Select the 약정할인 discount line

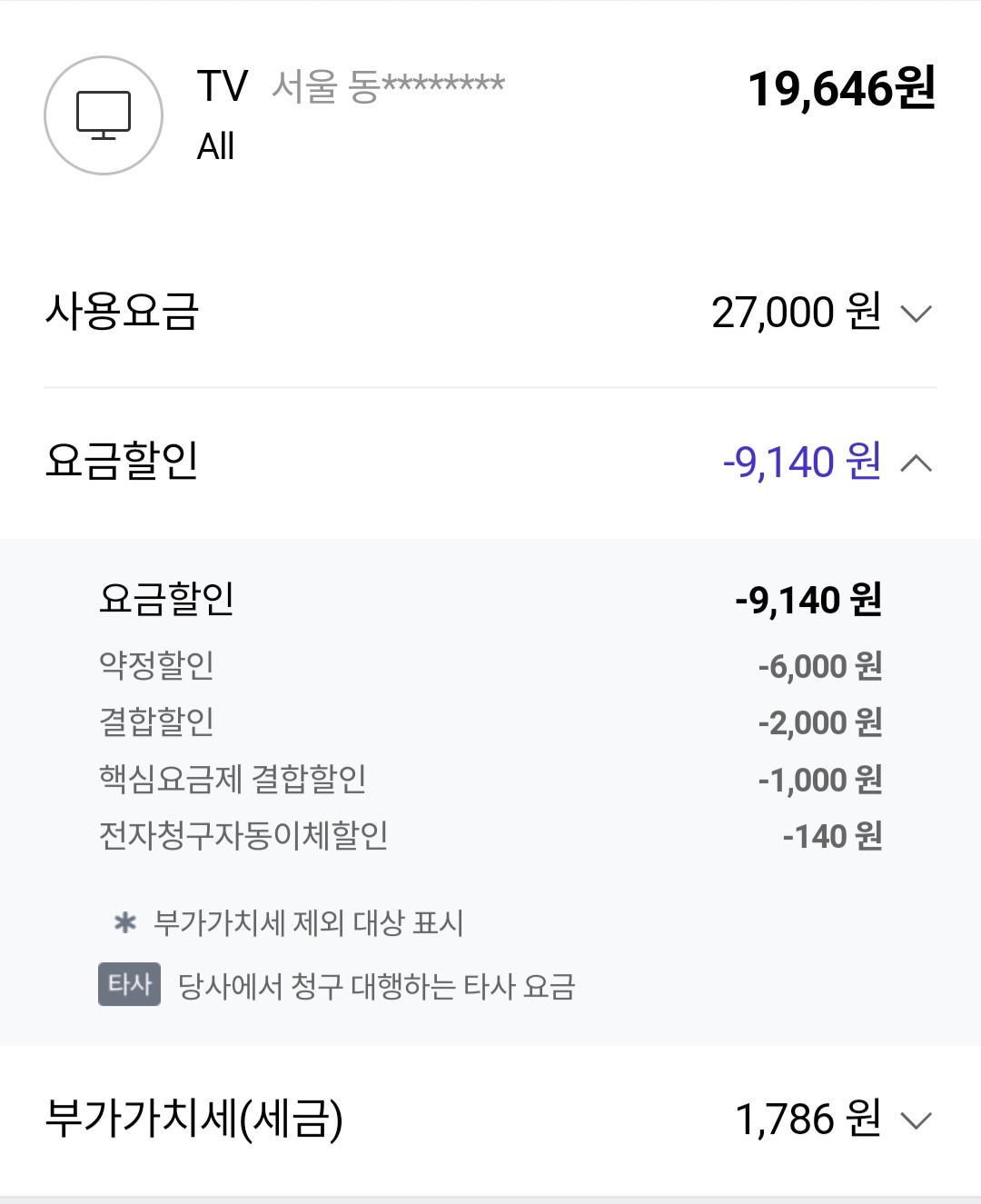click(156, 665)
